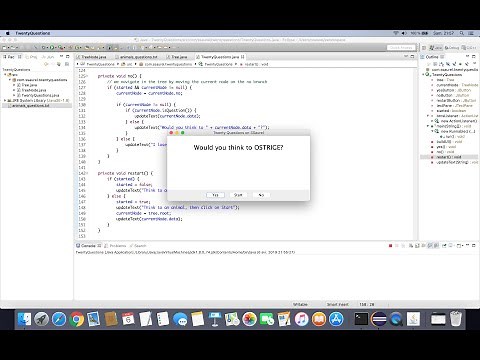Collapse the main(String[]) node in Outline
Viewport: 480px width, 360px height.
point(428,126)
